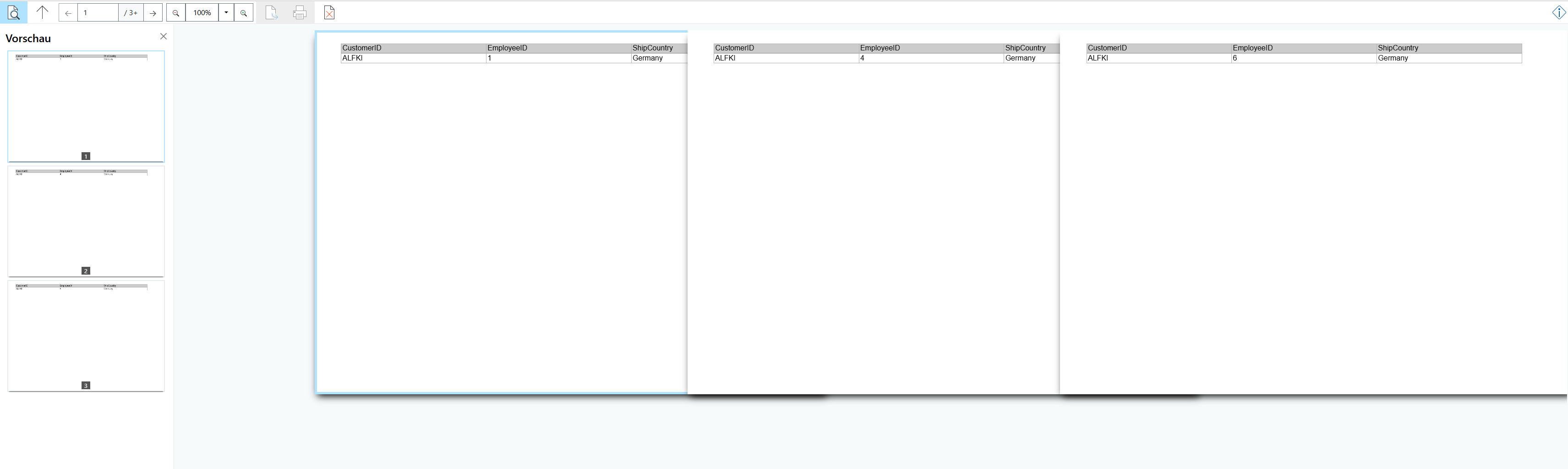Click EmployeeID header on first page

(x=507, y=48)
